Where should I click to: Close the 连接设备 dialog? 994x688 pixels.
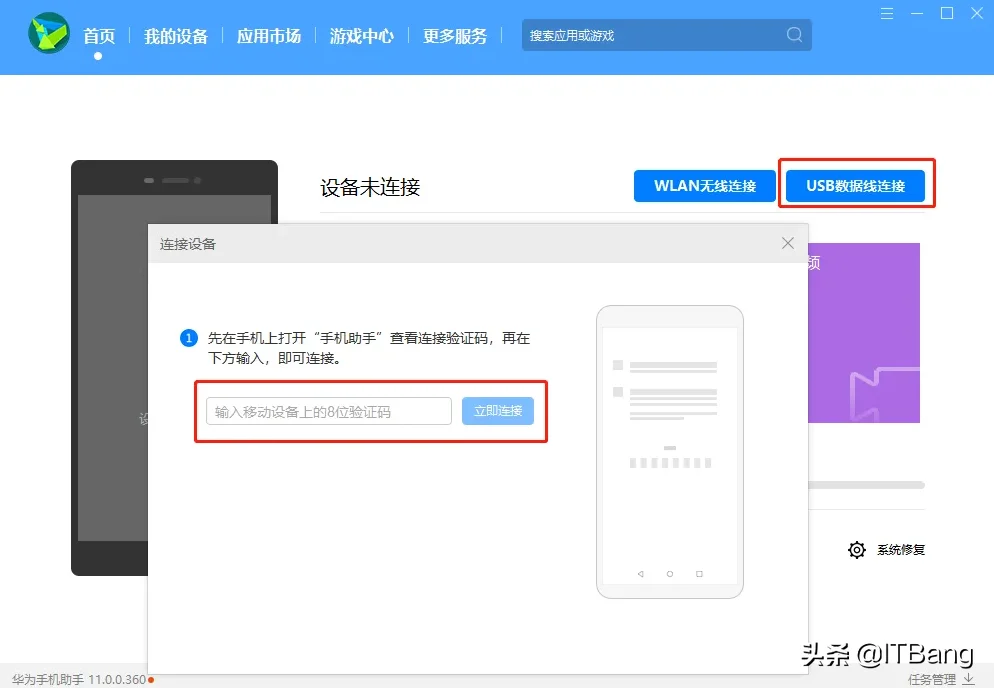[x=787, y=243]
